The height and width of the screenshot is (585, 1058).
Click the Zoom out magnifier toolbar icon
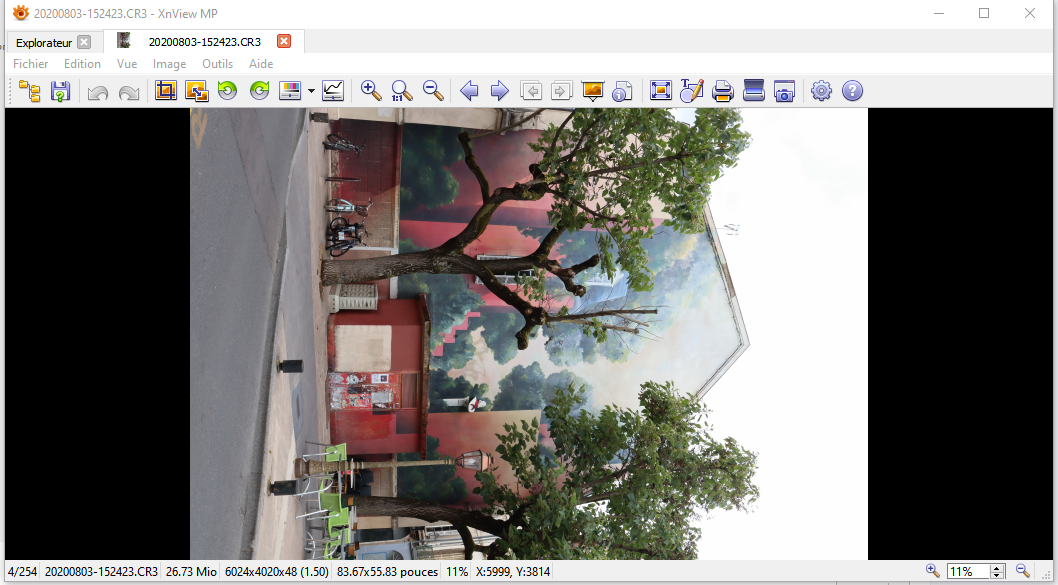(433, 90)
